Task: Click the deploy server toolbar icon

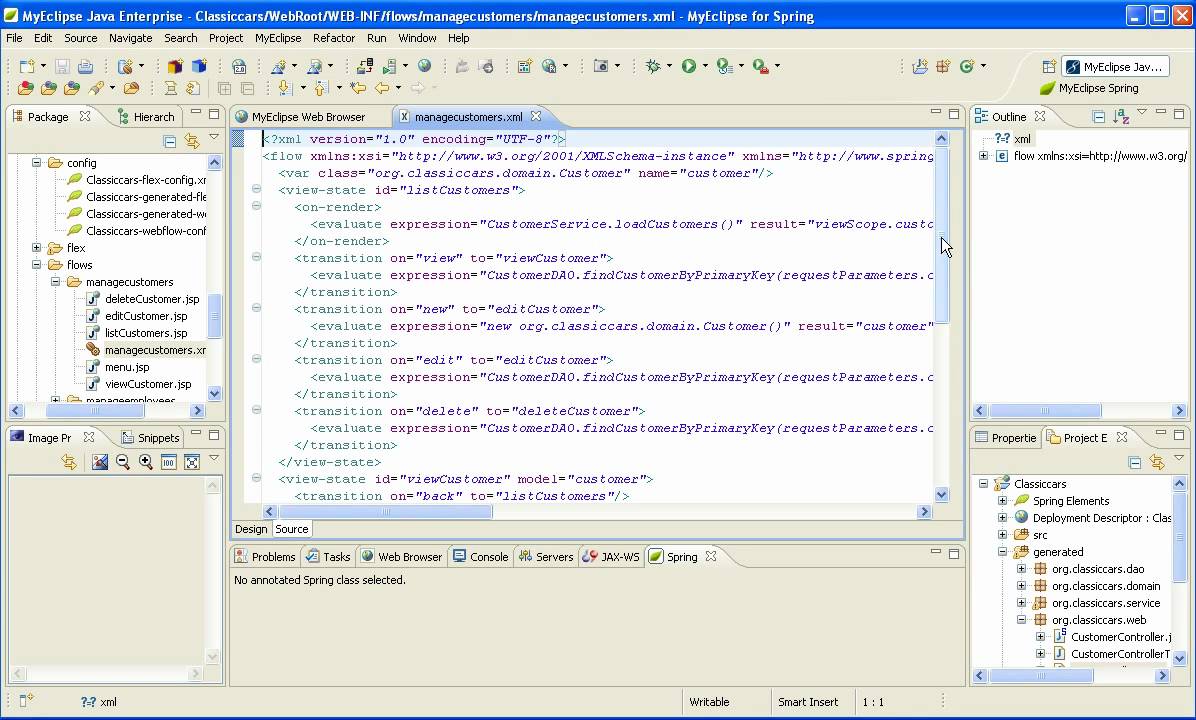Action: coord(365,66)
